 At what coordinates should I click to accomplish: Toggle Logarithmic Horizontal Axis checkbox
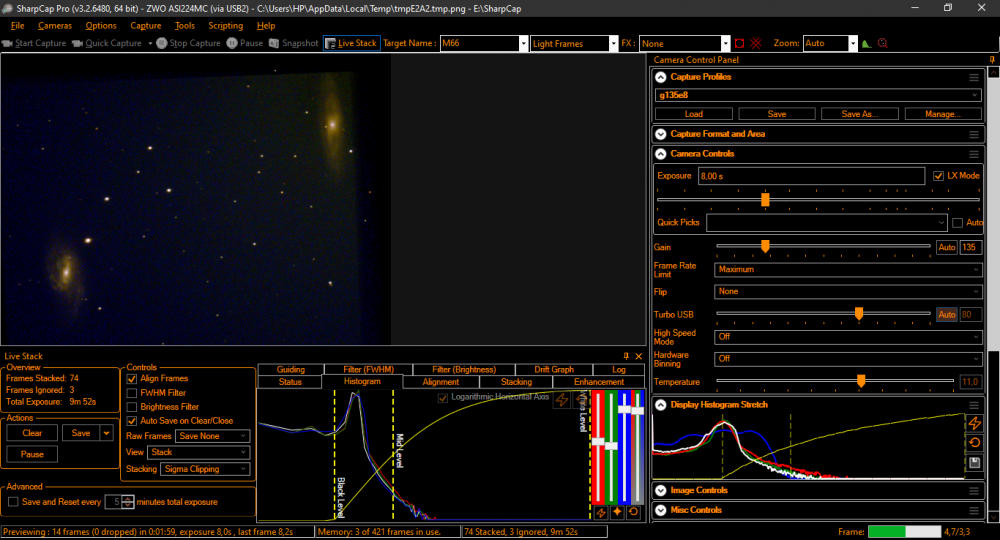443,398
